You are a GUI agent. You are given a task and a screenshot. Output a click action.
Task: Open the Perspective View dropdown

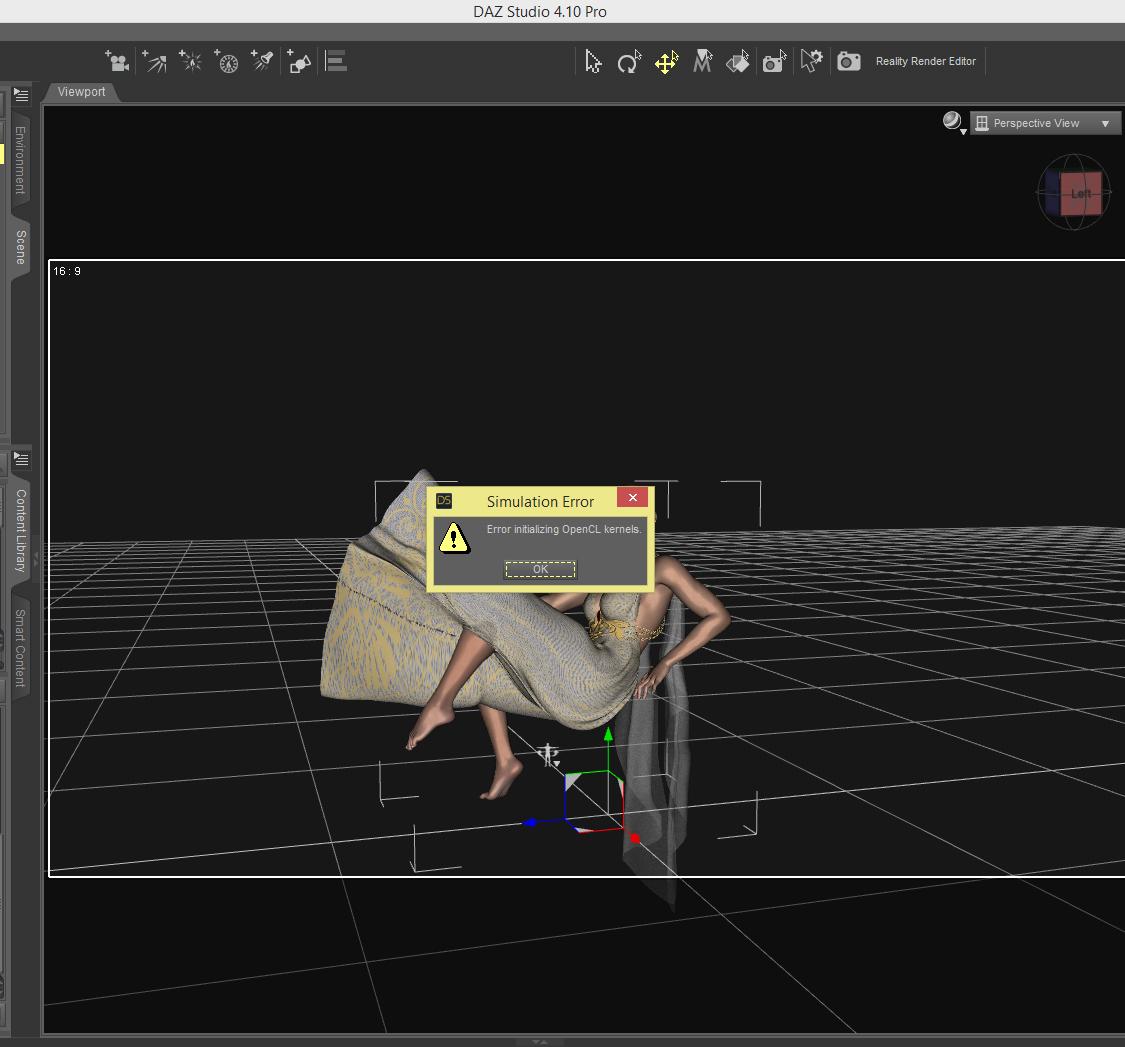(x=1045, y=122)
